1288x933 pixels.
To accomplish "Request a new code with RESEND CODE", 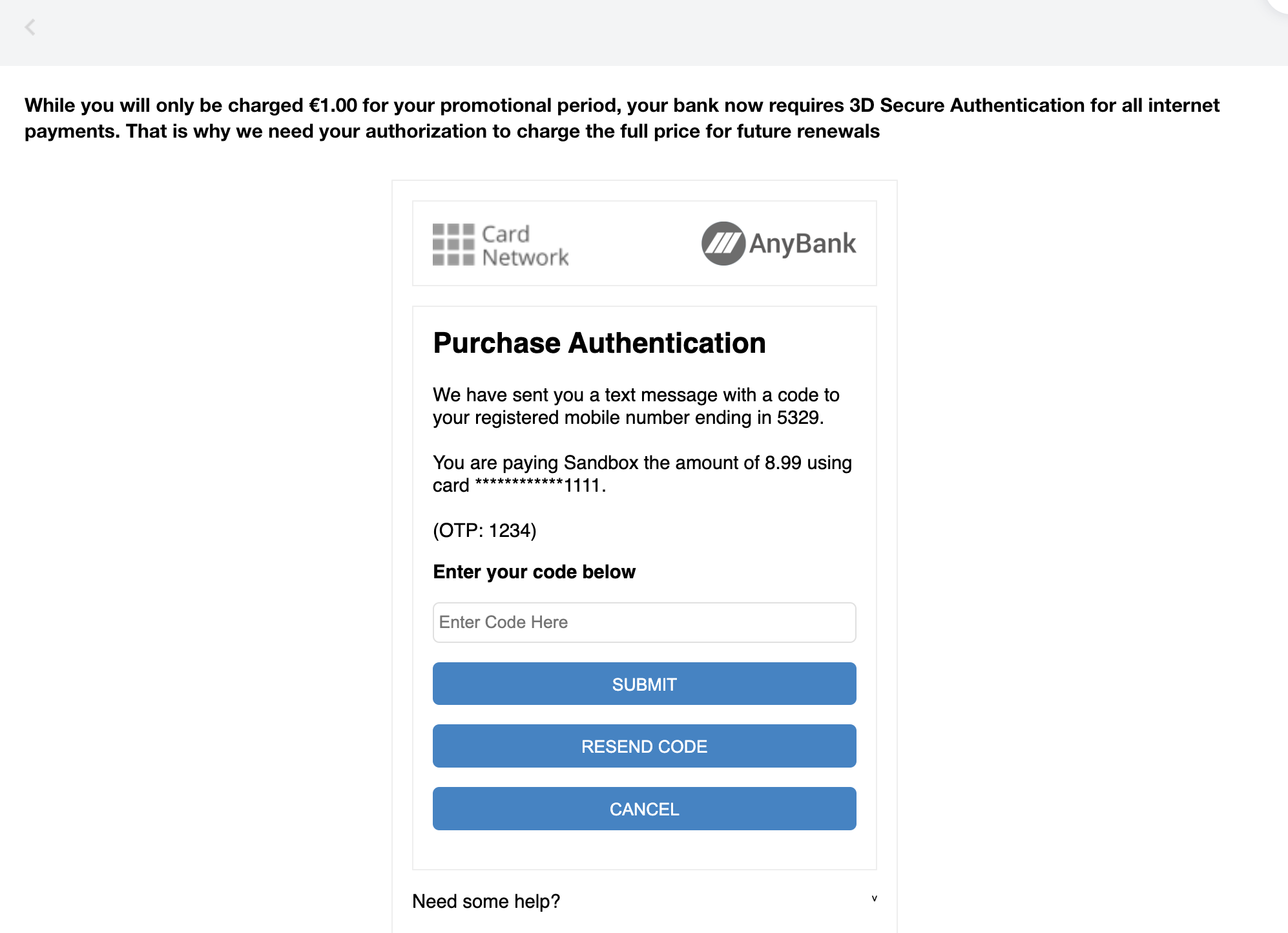I will 645,746.
